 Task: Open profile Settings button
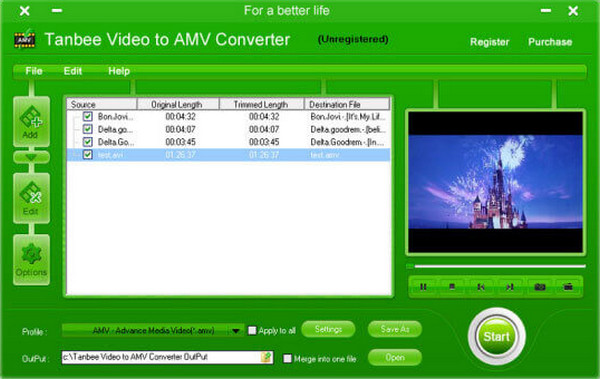328,329
